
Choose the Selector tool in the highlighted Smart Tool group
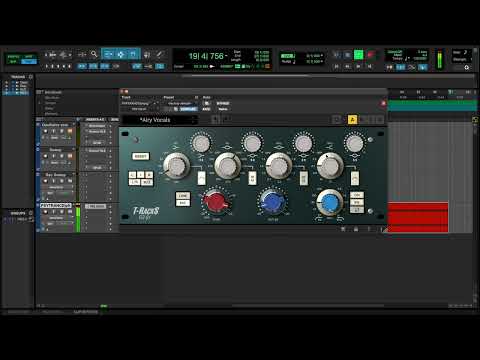point(120,54)
